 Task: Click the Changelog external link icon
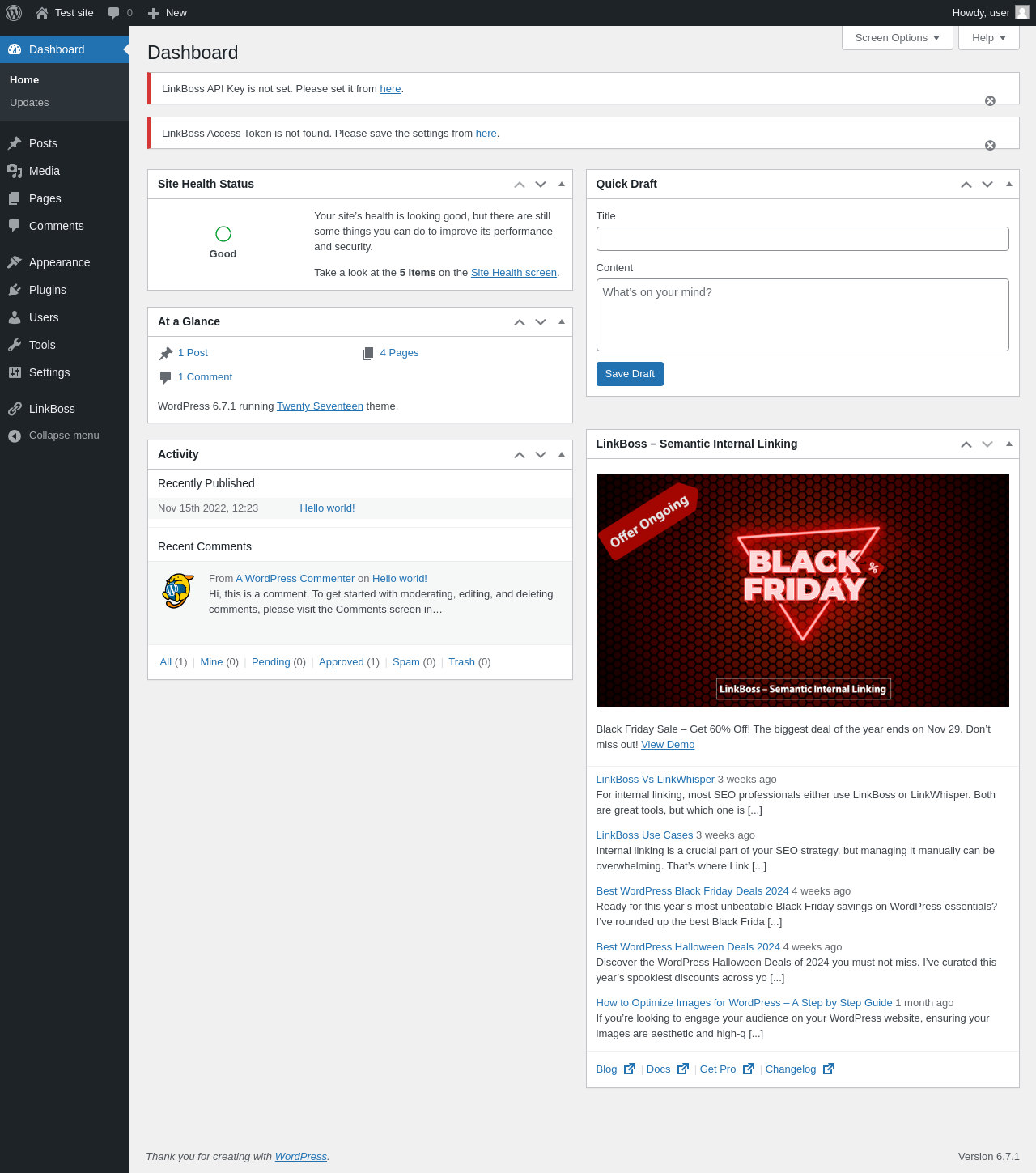829,1069
